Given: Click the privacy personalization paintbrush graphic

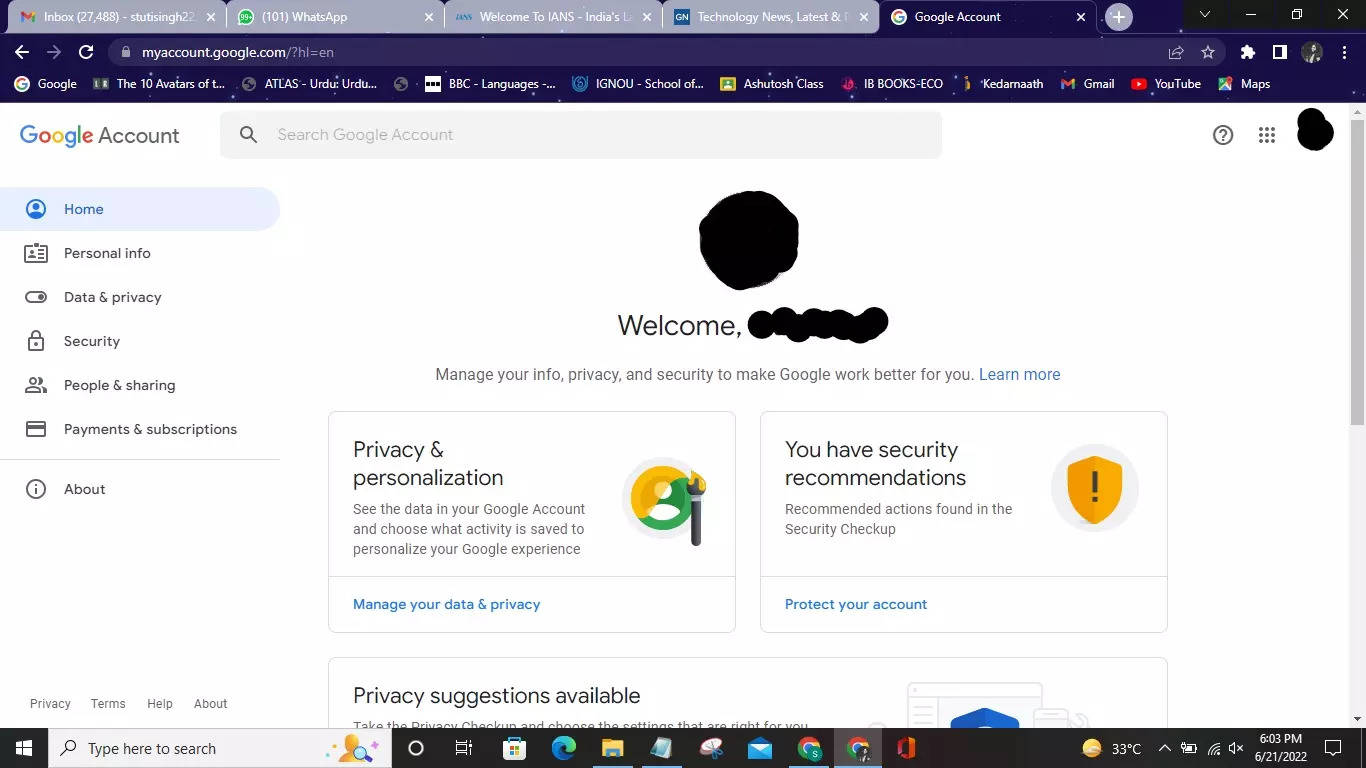Looking at the screenshot, I should pos(665,501).
